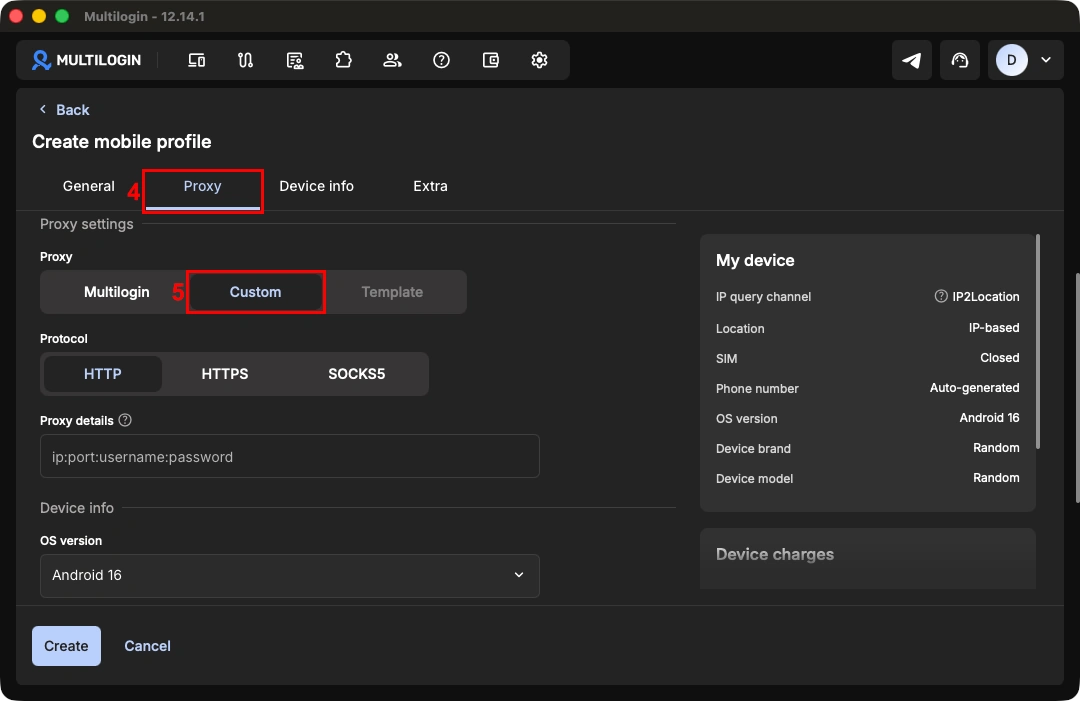Open the device profiles icon in toolbar
This screenshot has height=701, width=1080.
click(x=196, y=61)
